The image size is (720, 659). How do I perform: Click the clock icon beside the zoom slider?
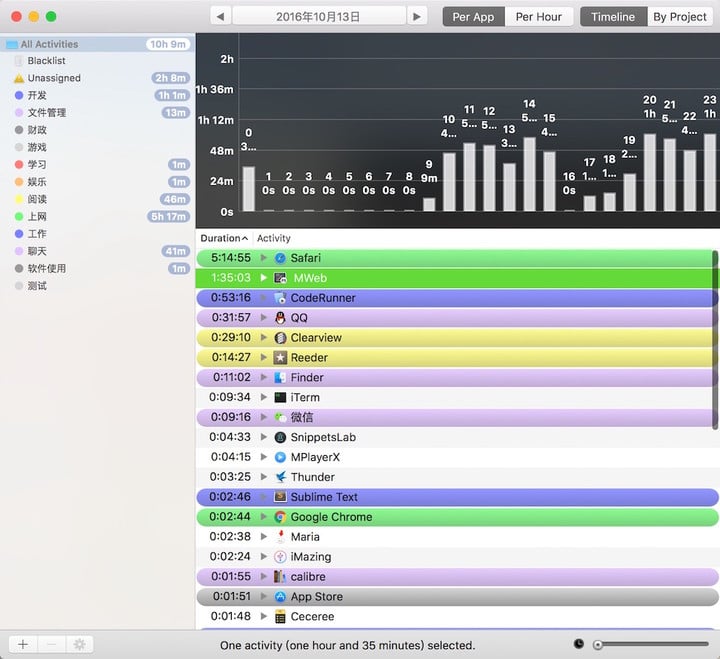[579, 644]
